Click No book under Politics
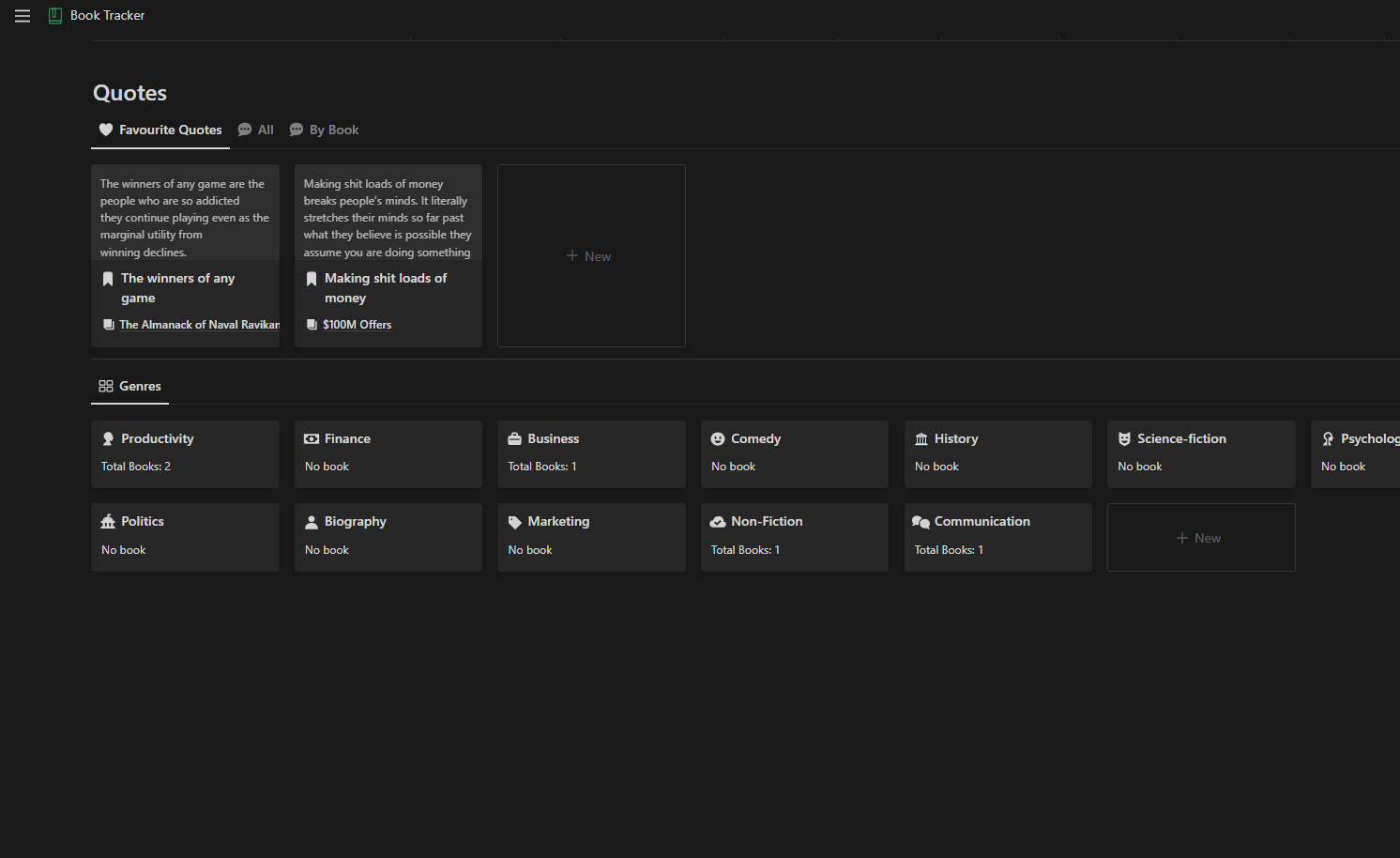Viewport: 1400px width, 858px height. click(123, 550)
